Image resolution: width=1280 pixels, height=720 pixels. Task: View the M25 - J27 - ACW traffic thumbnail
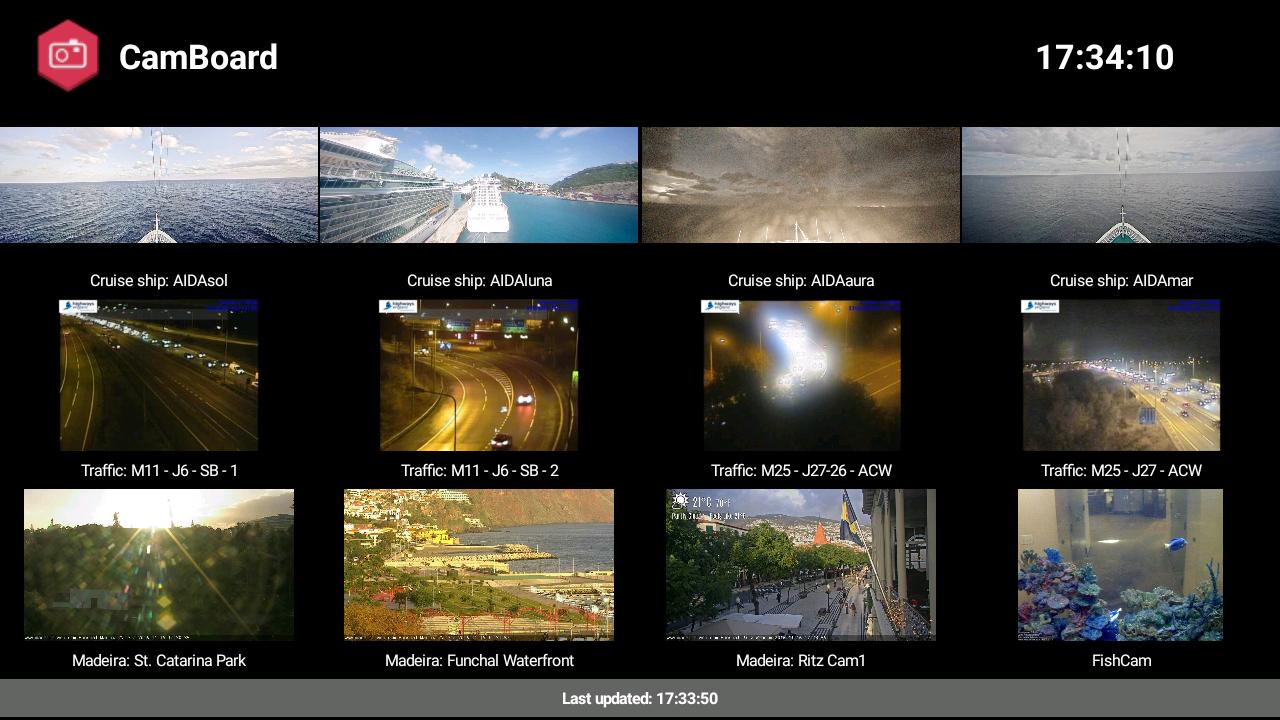click(x=1121, y=375)
